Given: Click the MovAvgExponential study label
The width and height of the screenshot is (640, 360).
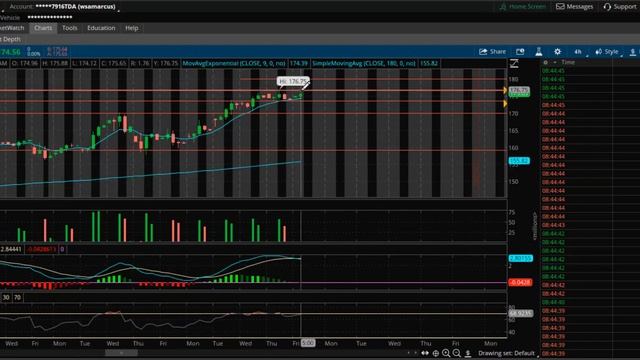Looking at the screenshot, I should tap(234, 63).
